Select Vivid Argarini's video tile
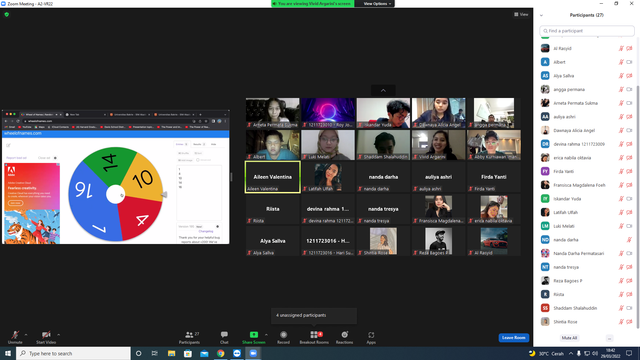Viewport: 640px width, 360px height. pyautogui.click(x=438, y=145)
